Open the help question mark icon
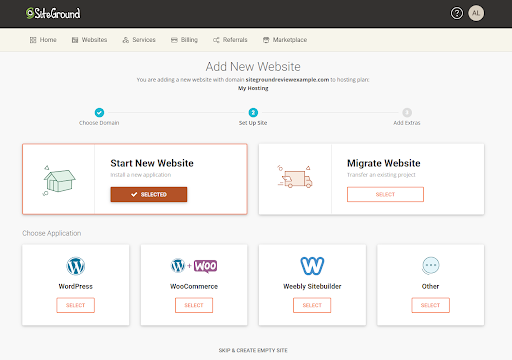This screenshot has height=360, width=512. click(457, 13)
